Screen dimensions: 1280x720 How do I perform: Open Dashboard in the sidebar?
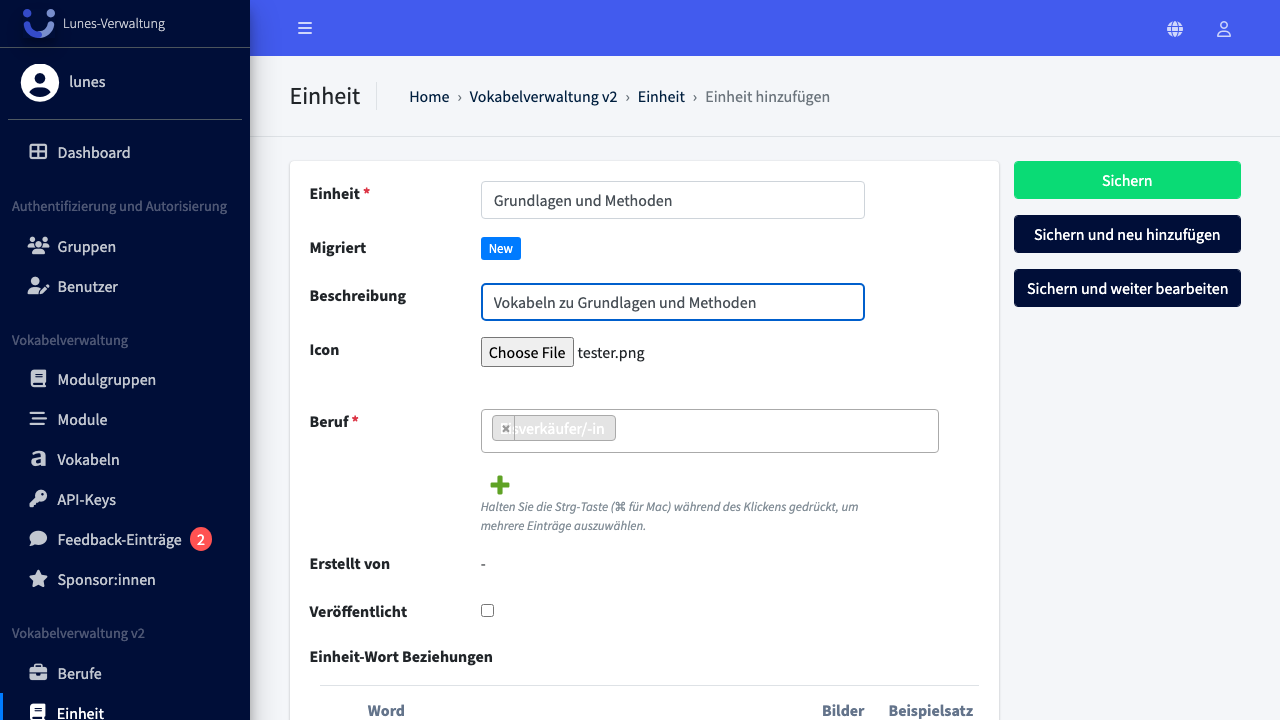coord(125,152)
